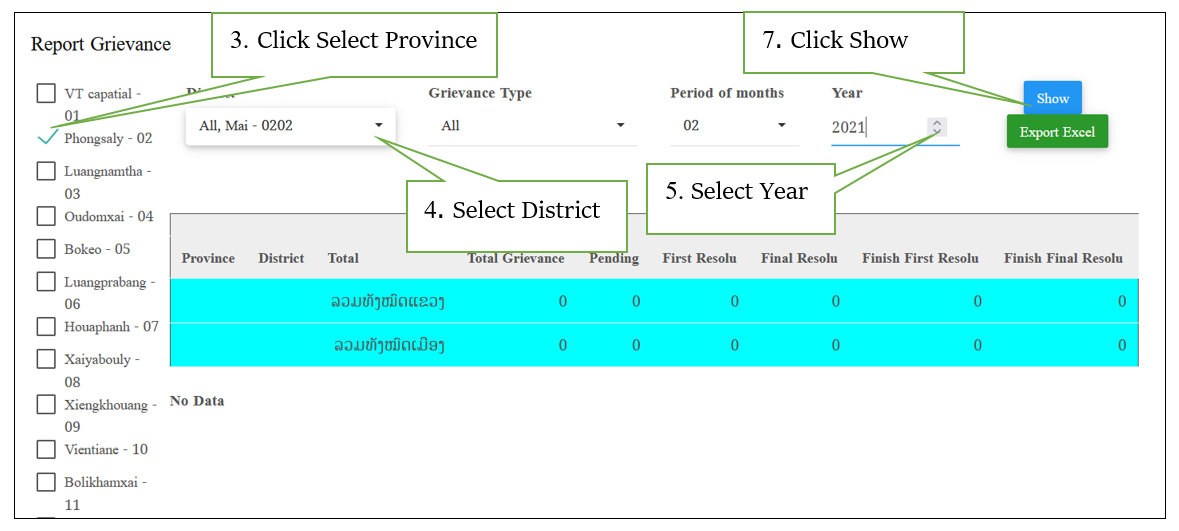
Task: Select Oudomxai - 04 province checkbox
Action: (x=46, y=216)
